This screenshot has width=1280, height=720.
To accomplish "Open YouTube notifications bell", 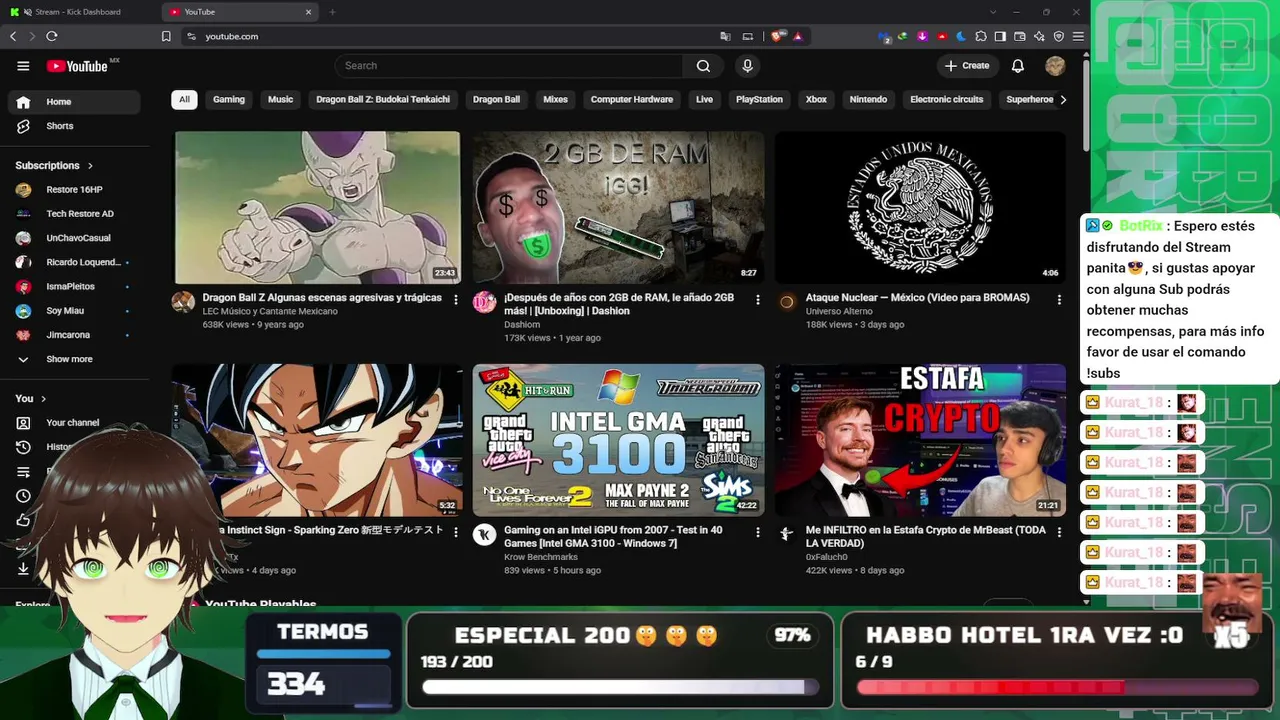I will (x=1018, y=66).
